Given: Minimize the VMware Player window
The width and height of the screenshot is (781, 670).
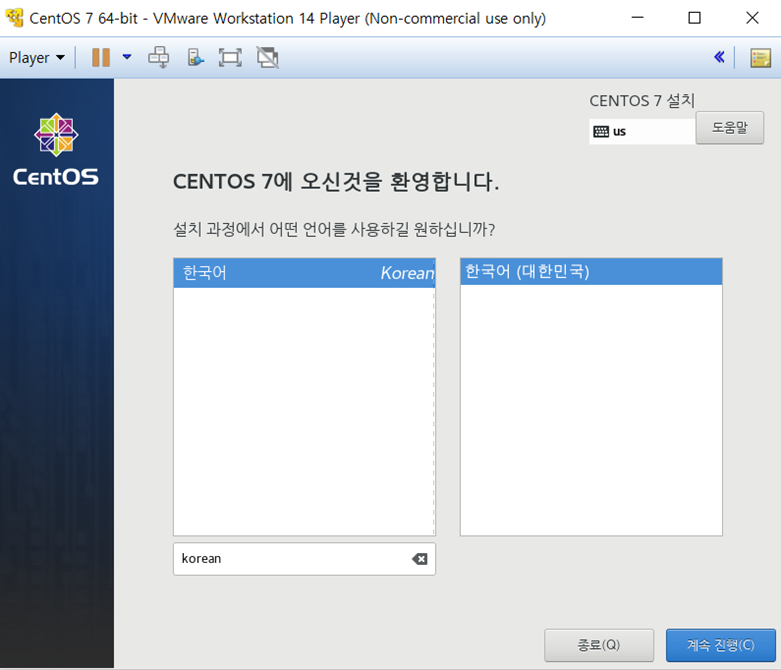Looking at the screenshot, I should click(638, 18).
